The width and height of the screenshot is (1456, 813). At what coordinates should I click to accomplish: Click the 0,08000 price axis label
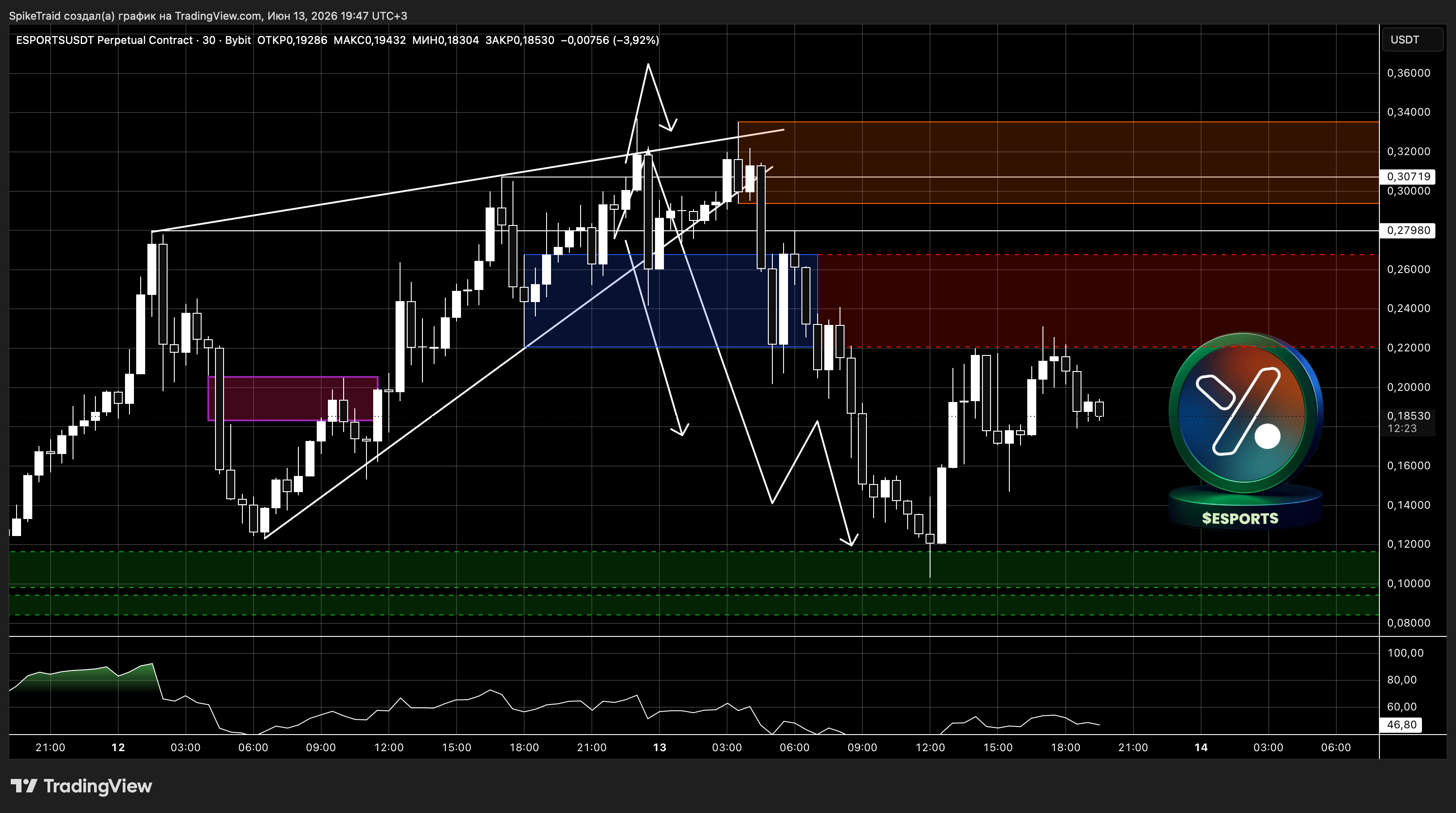click(x=1409, y=623)
